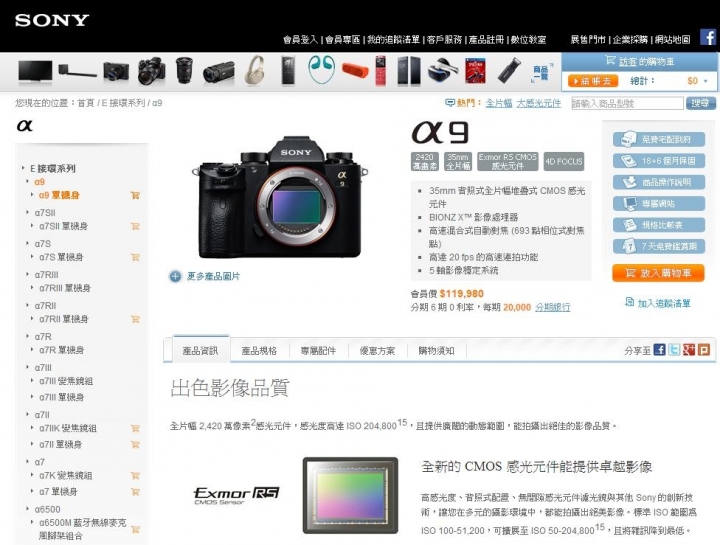Select the PlayStation VR headset category icon

tap(443, 71)
